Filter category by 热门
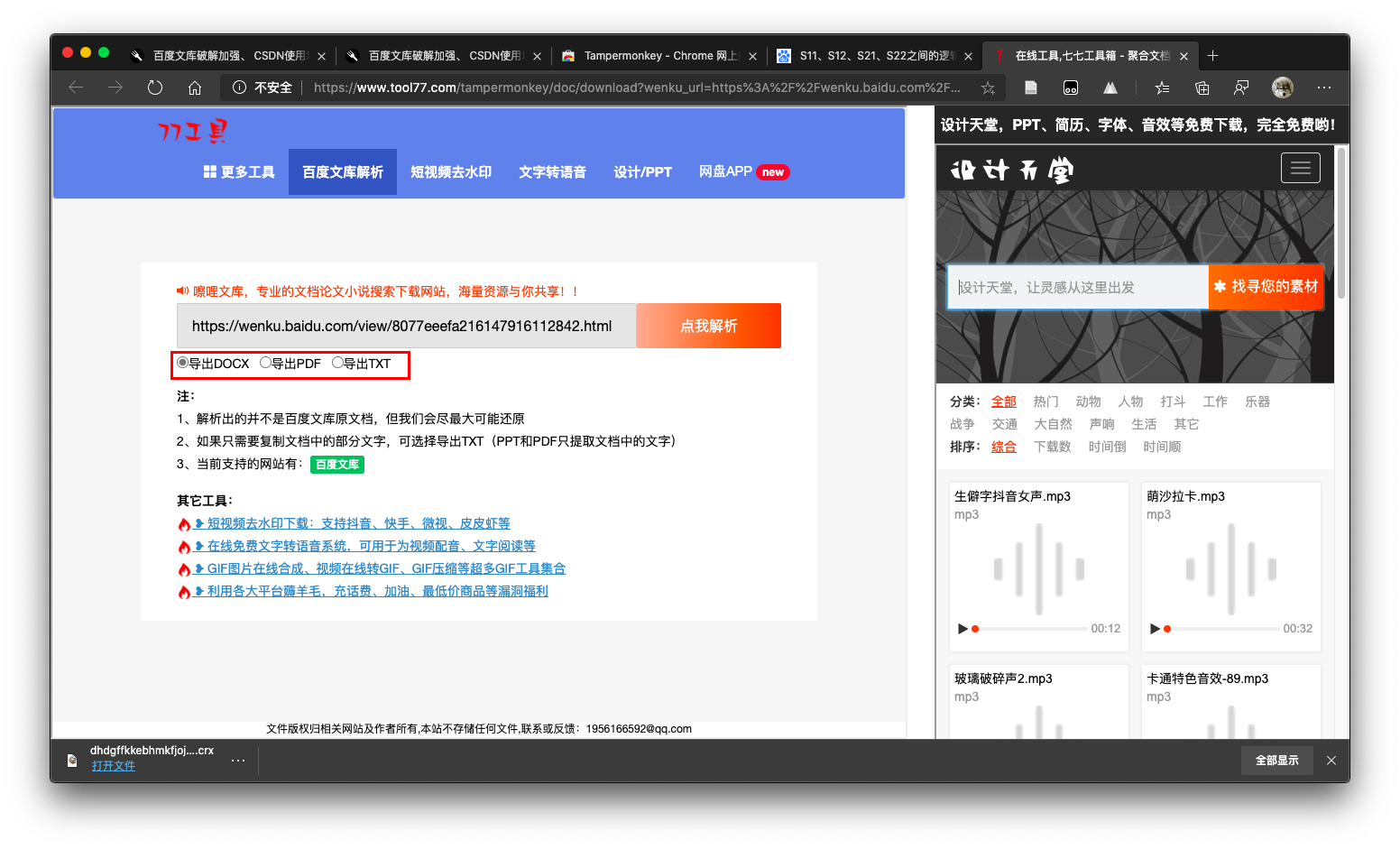 click(x=1045, y=401)
